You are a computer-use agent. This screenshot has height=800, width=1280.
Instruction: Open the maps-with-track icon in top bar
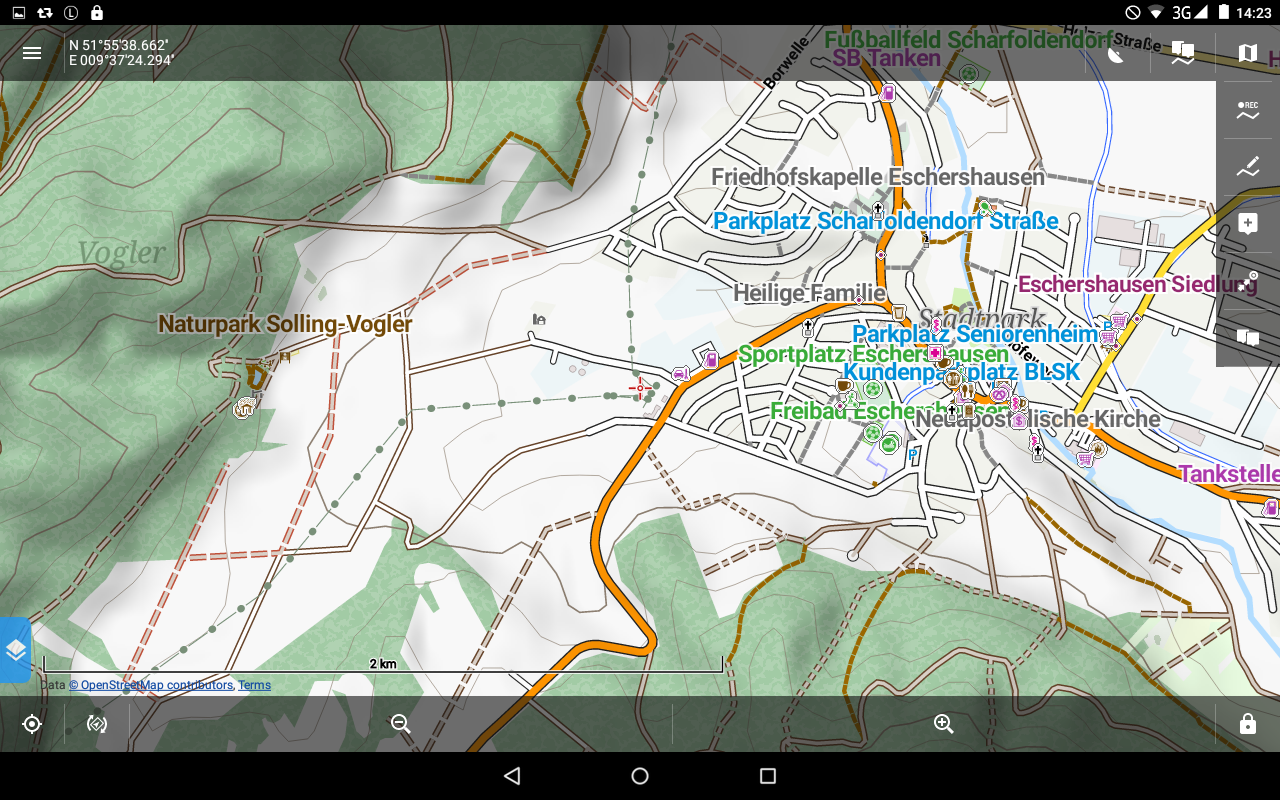click(x=1183, y=53)
